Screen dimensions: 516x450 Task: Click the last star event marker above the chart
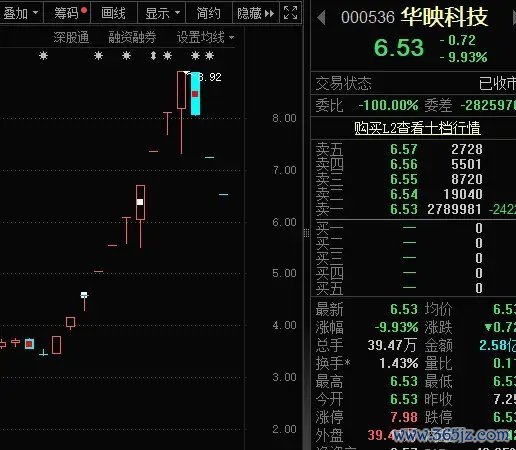[x=209, y=55]
